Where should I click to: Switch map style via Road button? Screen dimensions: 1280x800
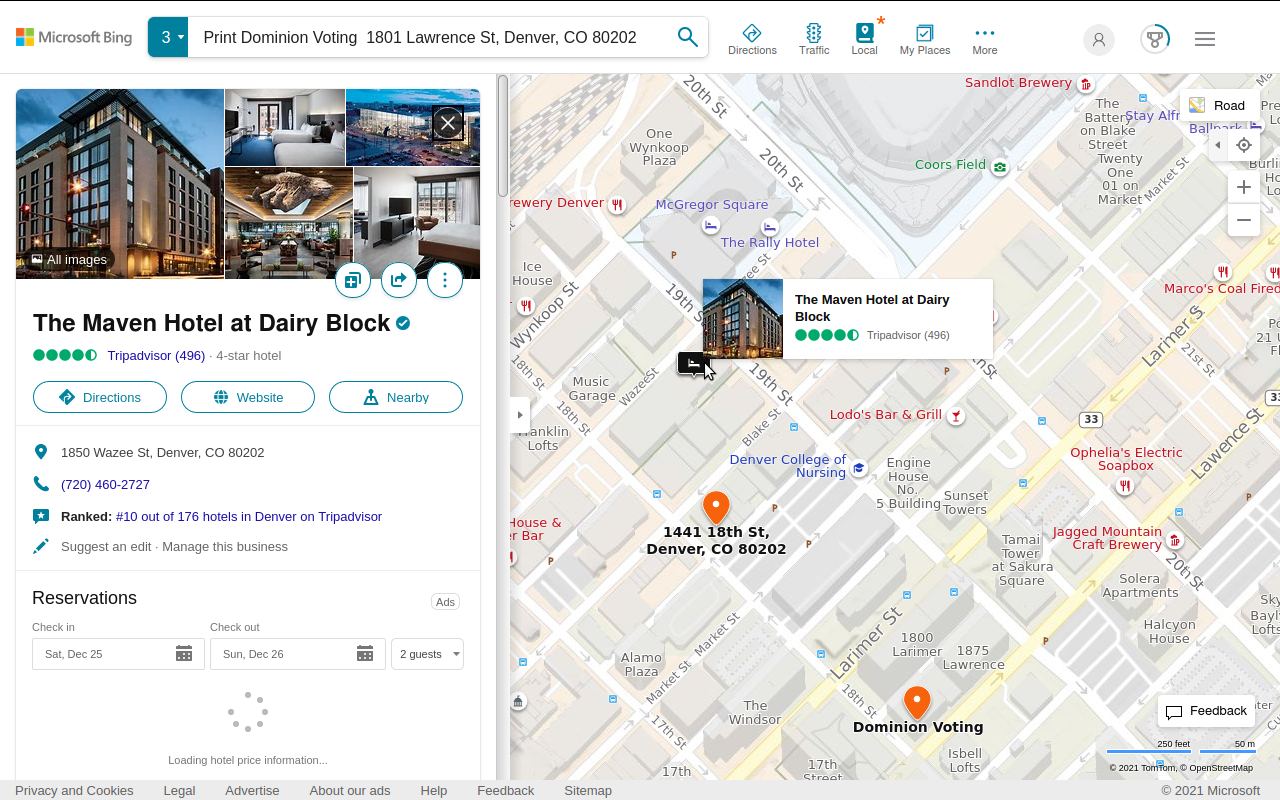1218,105
